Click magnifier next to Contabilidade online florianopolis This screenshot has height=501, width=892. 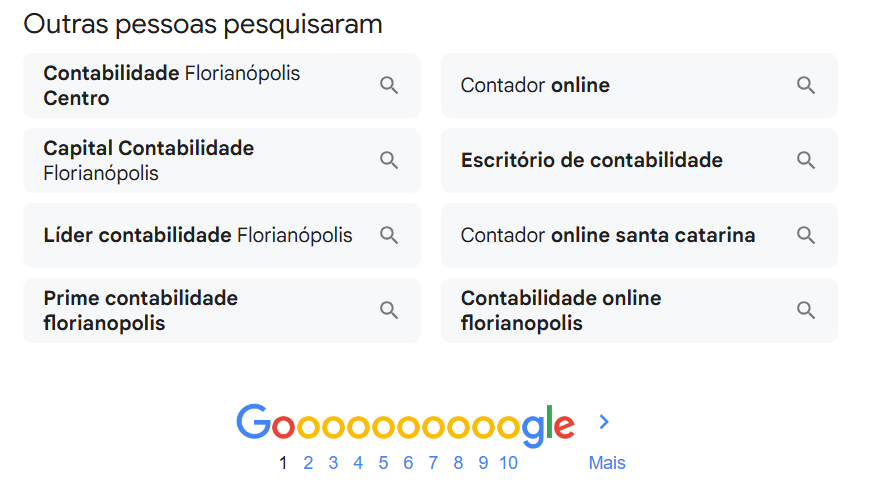click(806, 311)
